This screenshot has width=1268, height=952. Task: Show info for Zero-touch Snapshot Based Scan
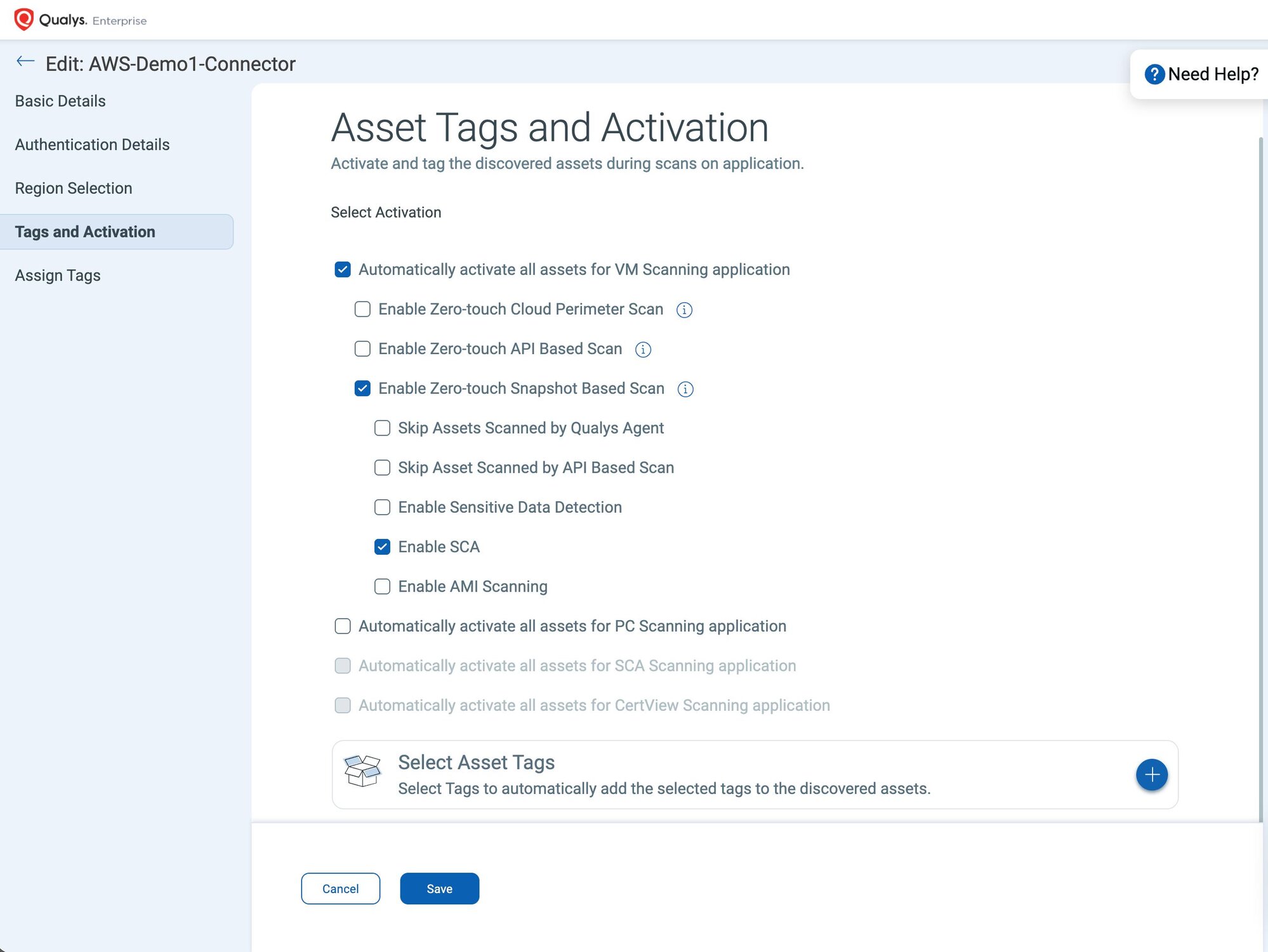click(685, 389)
